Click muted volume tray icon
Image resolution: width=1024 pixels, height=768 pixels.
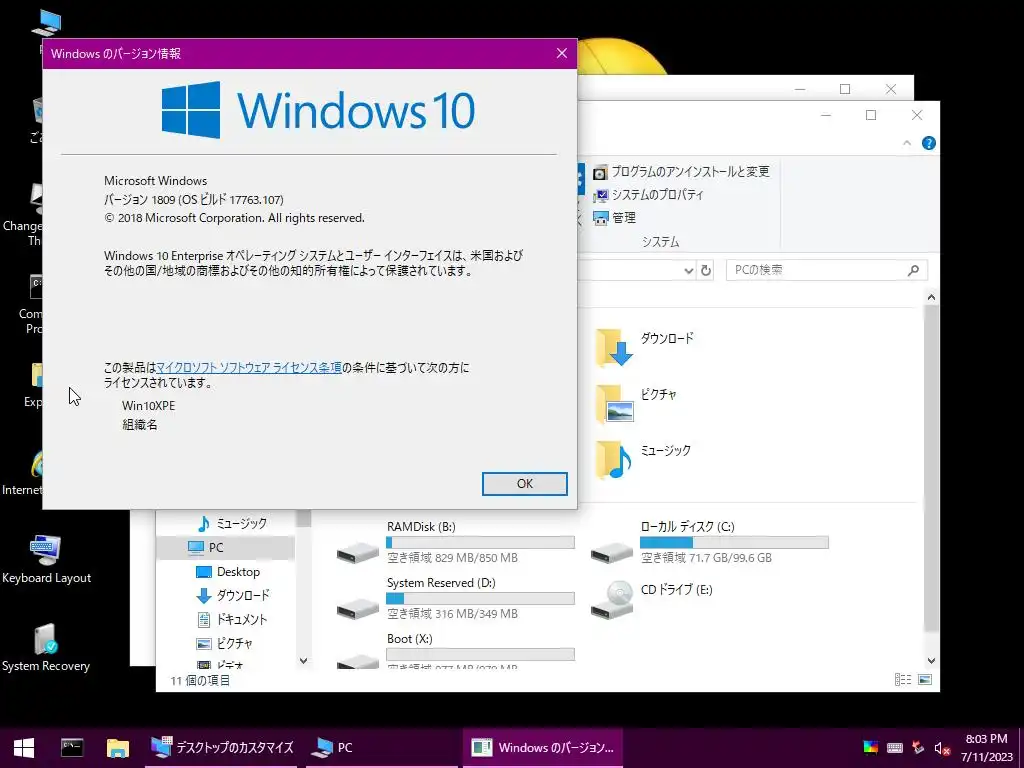[942, 748]
